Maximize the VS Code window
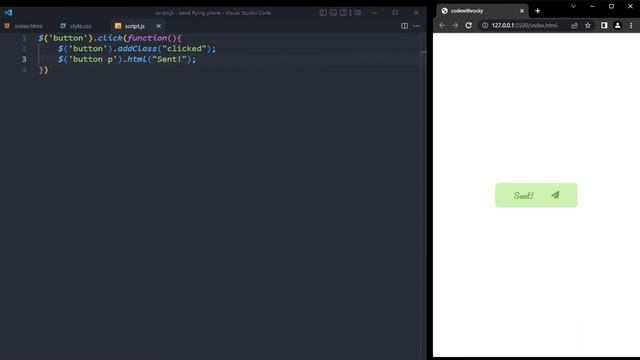This screenshot has width=640, height=360. click(x=395, y=13)
